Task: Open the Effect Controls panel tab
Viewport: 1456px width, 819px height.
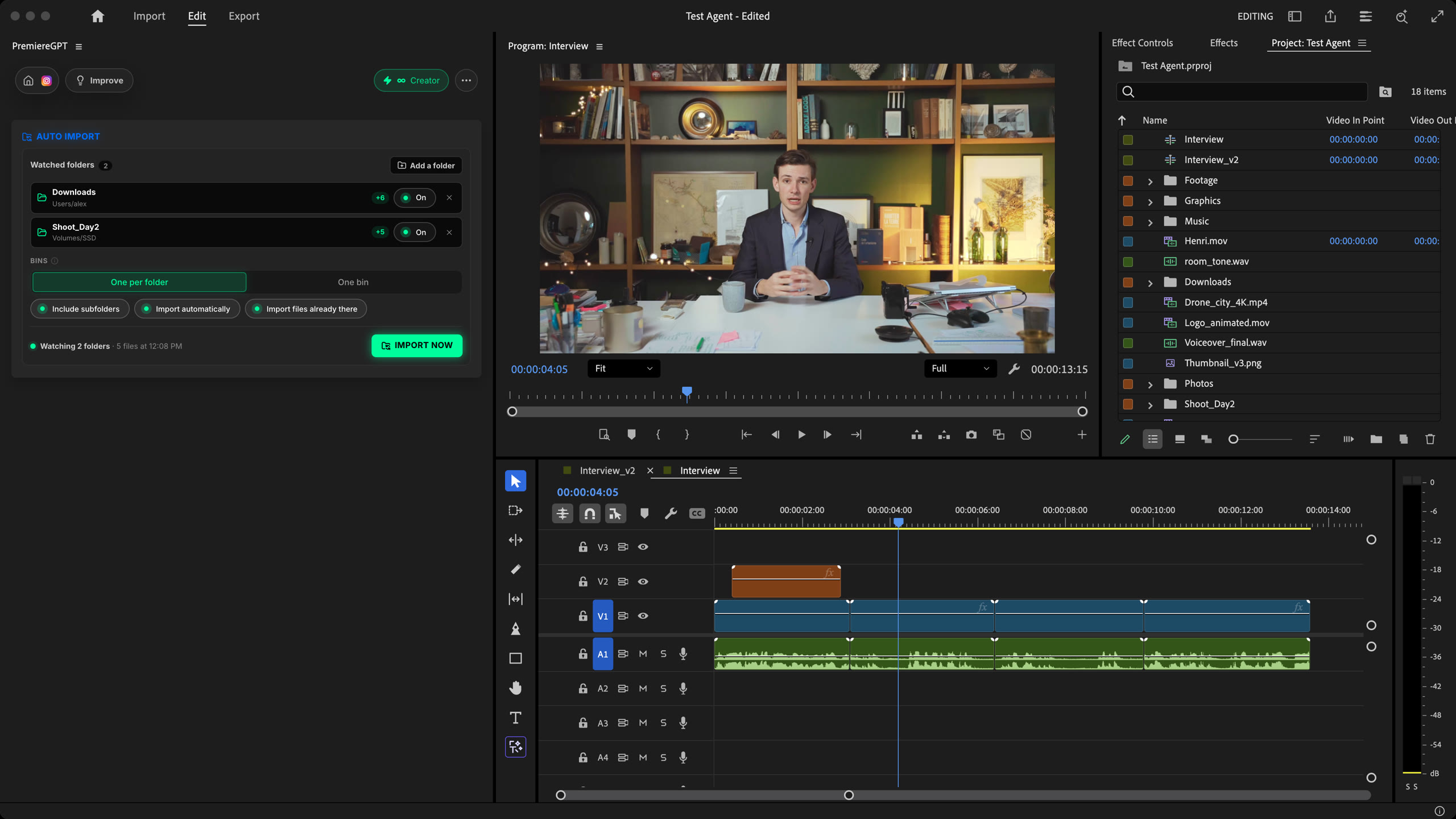Action: tap(1142, 43)
